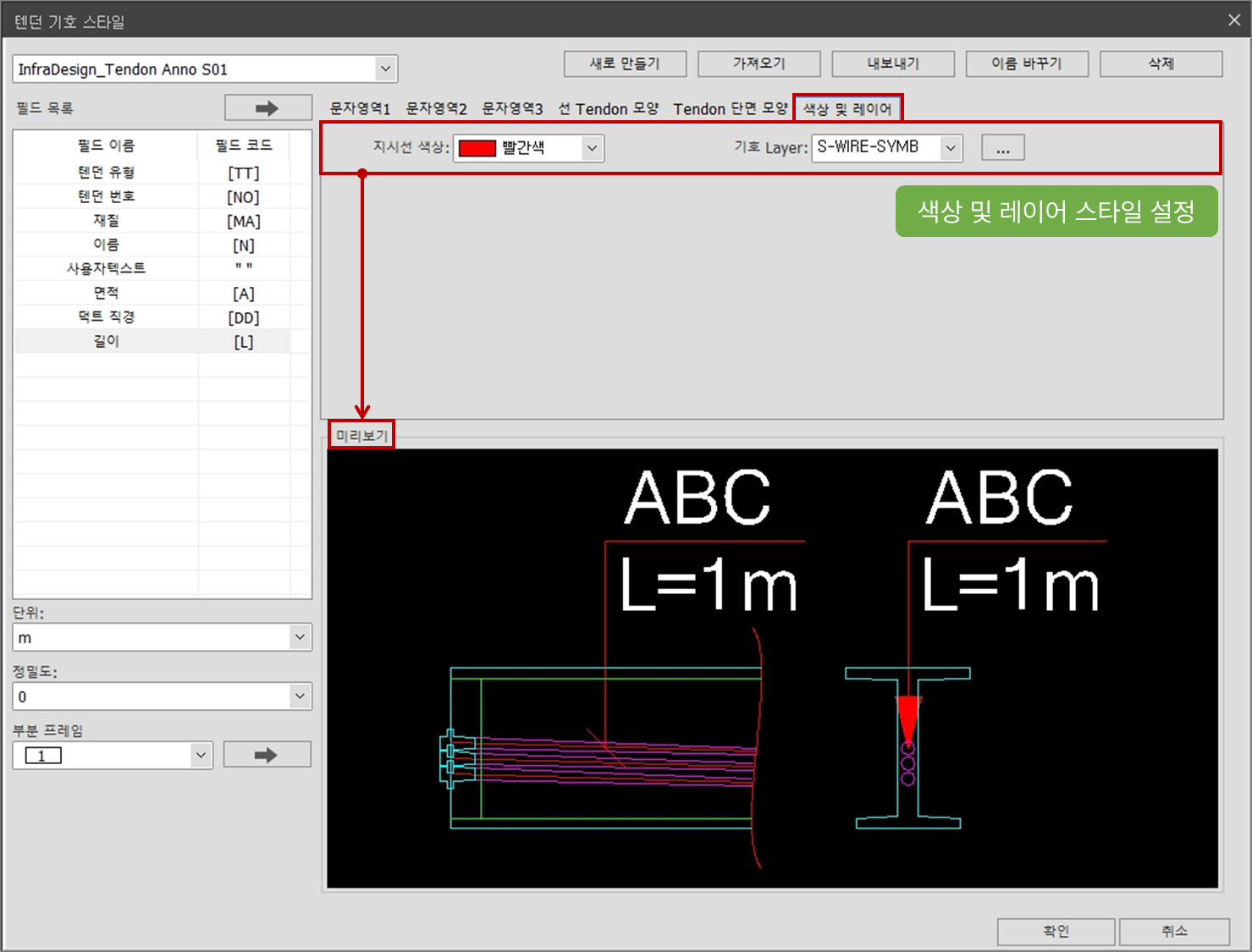Click the 가져오기 import button
Viewport: 1252px width, 952px height.
[x=758, y=63]
